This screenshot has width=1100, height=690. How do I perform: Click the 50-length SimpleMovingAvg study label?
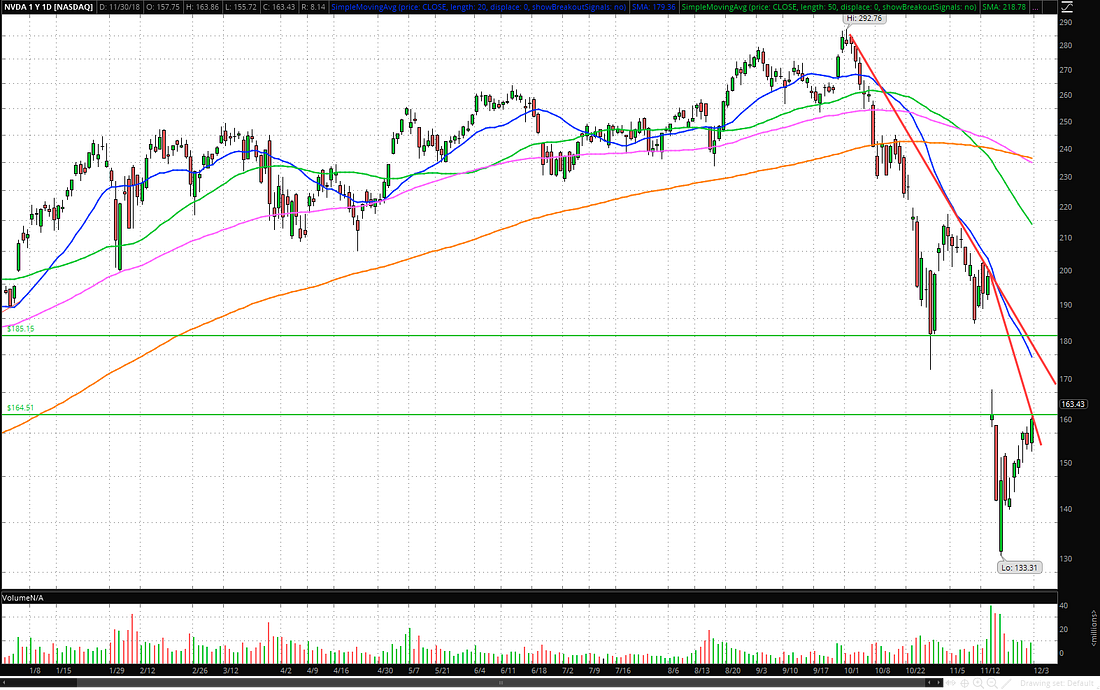tap(829, 7)
